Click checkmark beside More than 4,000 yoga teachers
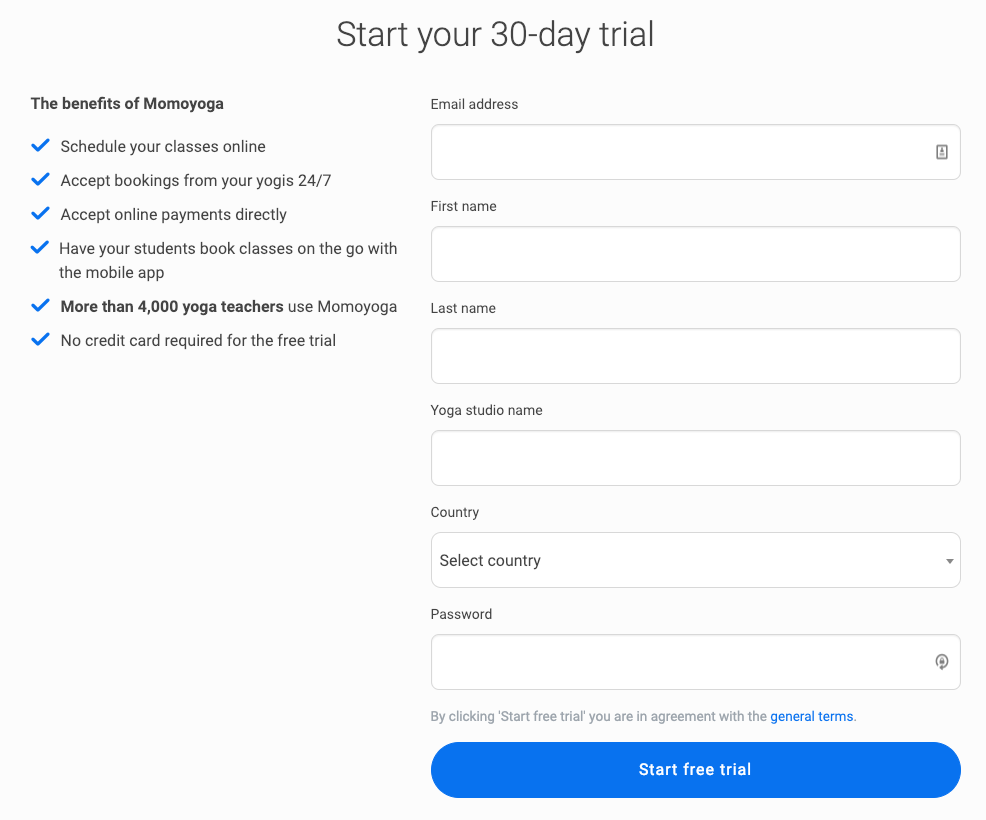The height and width of the screenshot is (820, 986). pyautogui.click(x=40, y=305)
